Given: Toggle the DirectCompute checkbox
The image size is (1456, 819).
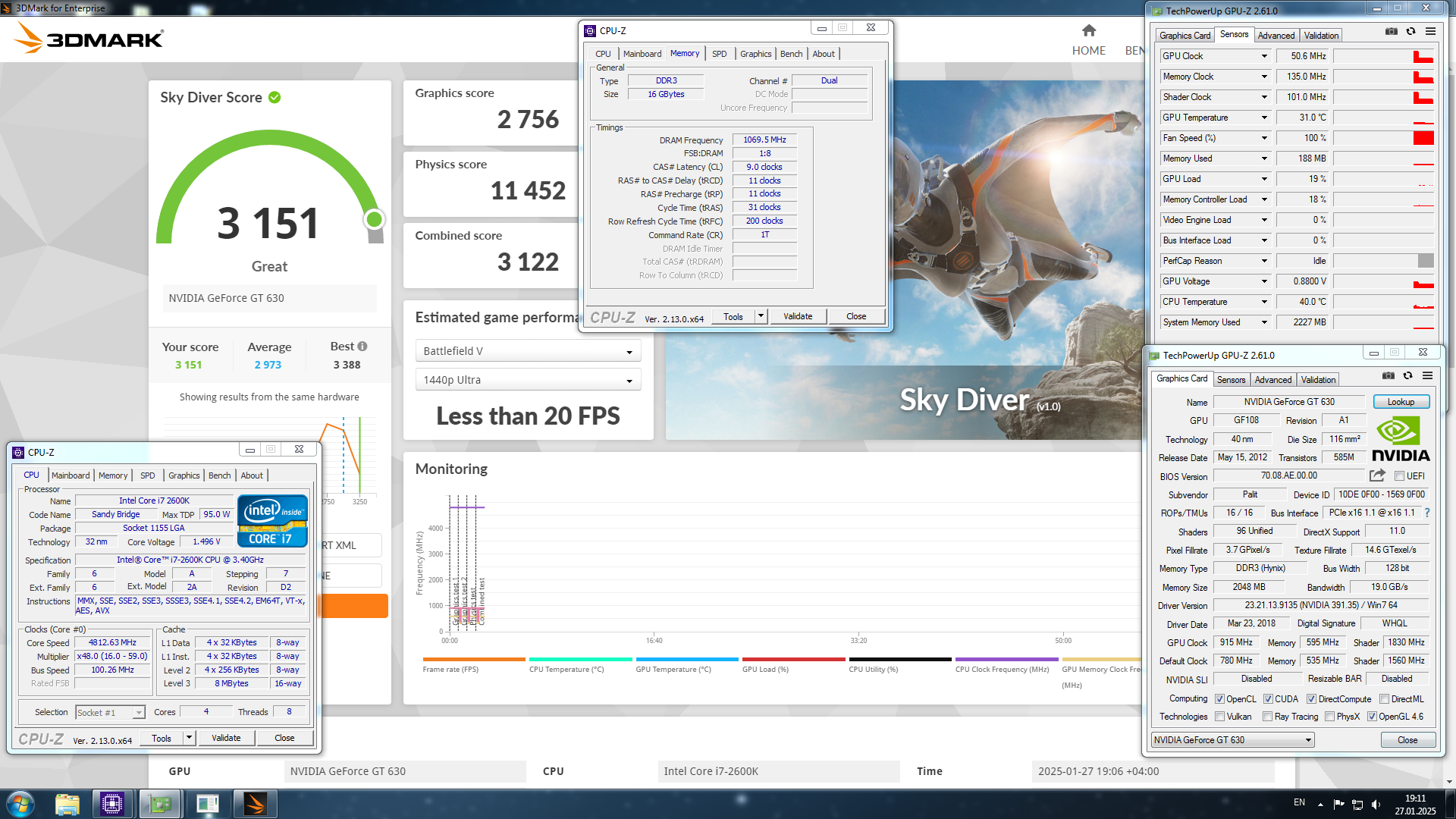Looking at the screenshot, I should pos(1311,699).
